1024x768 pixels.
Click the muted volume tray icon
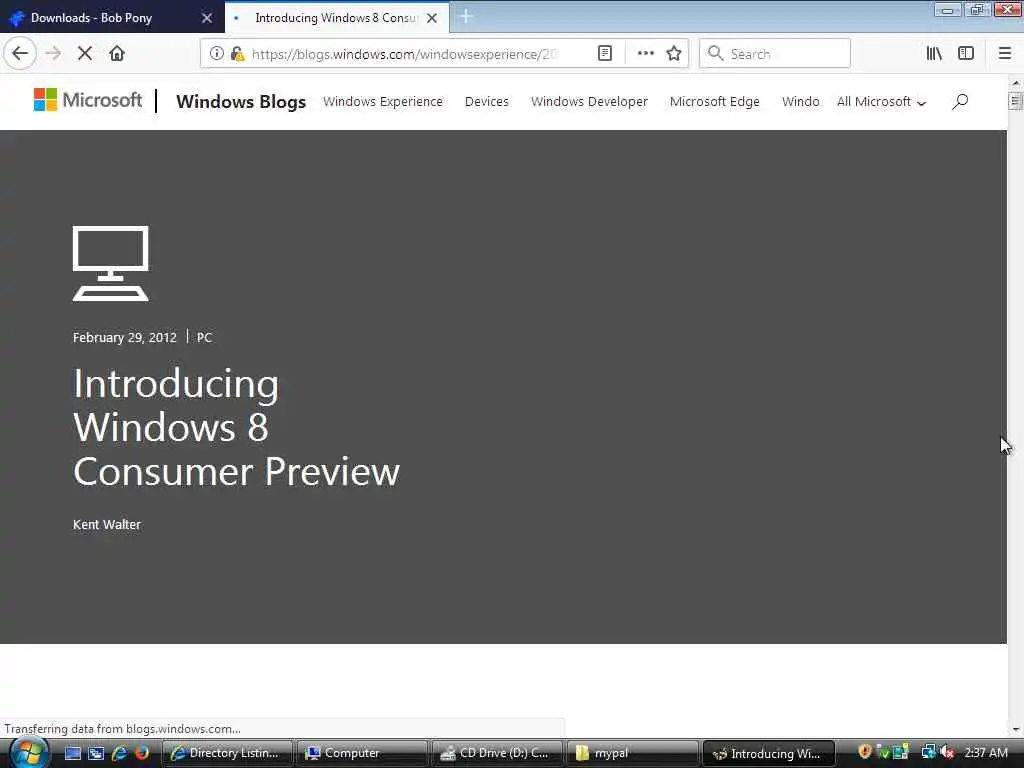point(948,752)
